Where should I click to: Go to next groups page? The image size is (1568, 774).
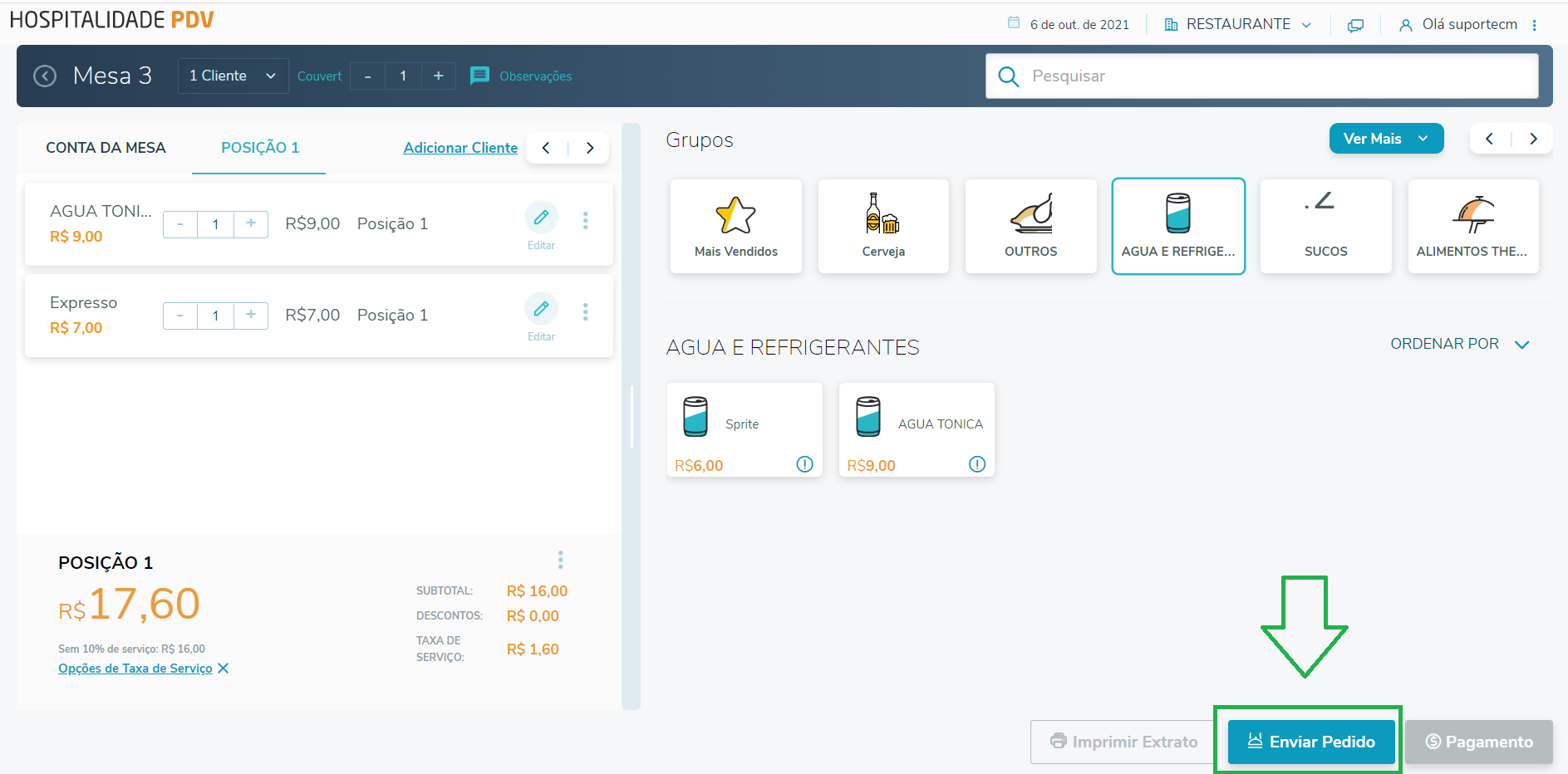(1533, 139)
